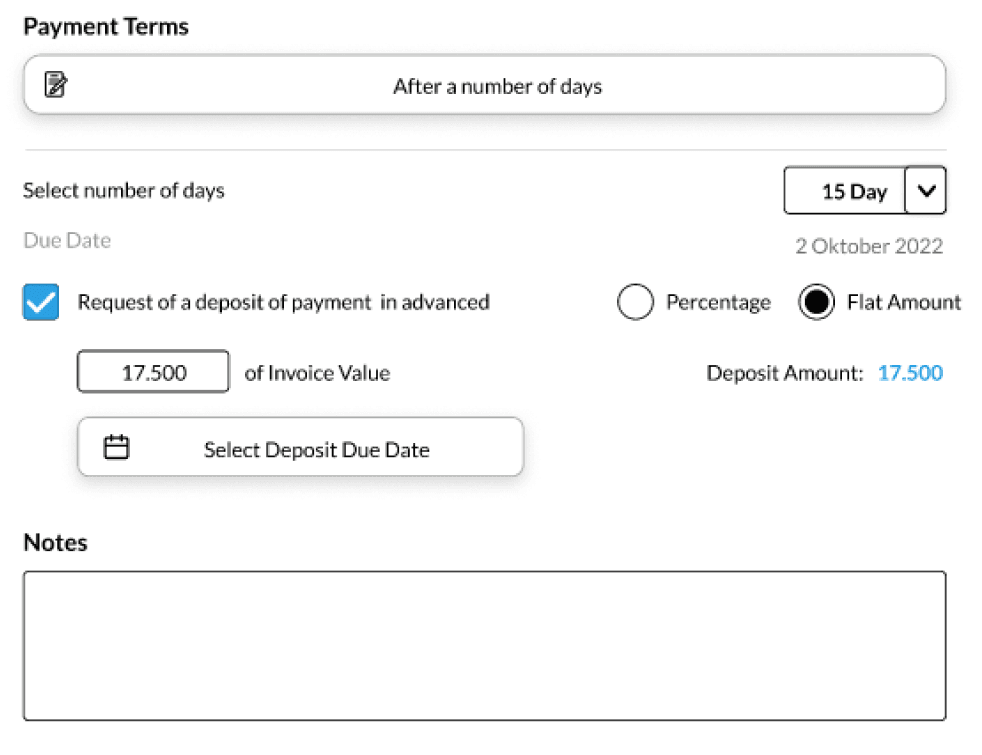Click the blue 17.500 Deposit Amount value
982x755 pixels.
[x=909, y=371]
